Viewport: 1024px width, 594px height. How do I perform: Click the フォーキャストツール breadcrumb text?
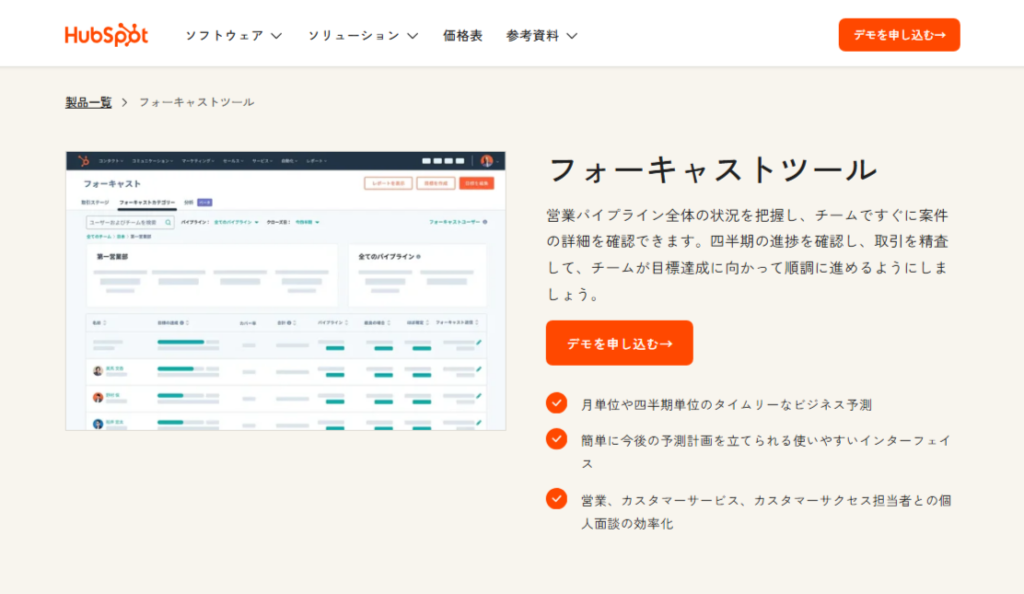click(x=197, y=102)
